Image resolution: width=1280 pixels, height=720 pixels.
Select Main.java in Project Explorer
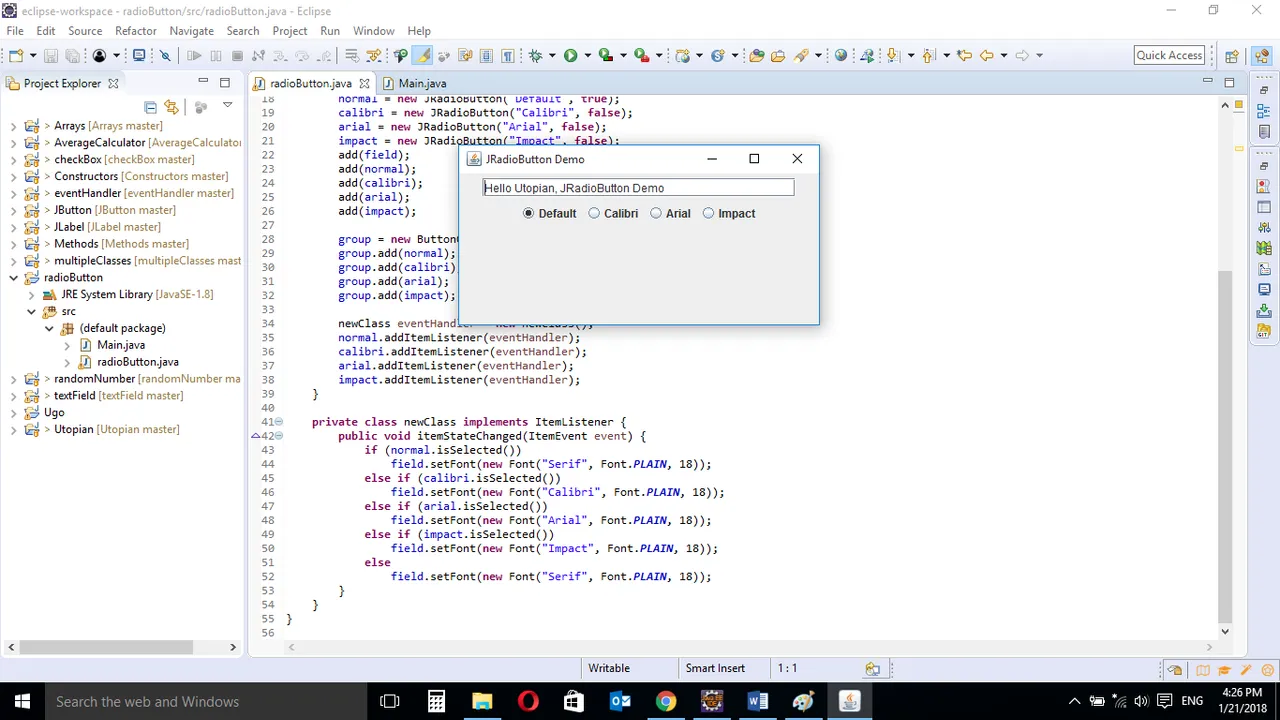121,345
